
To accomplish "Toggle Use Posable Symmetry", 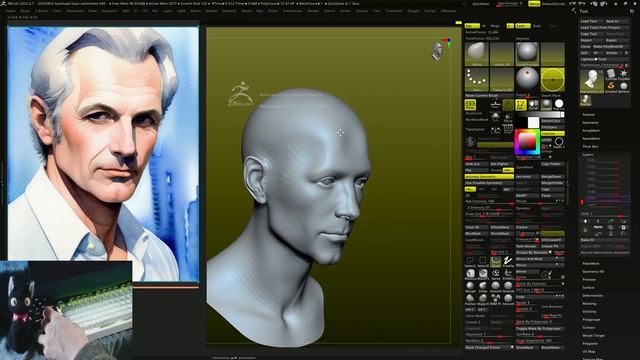I will [x=489, y=183].
